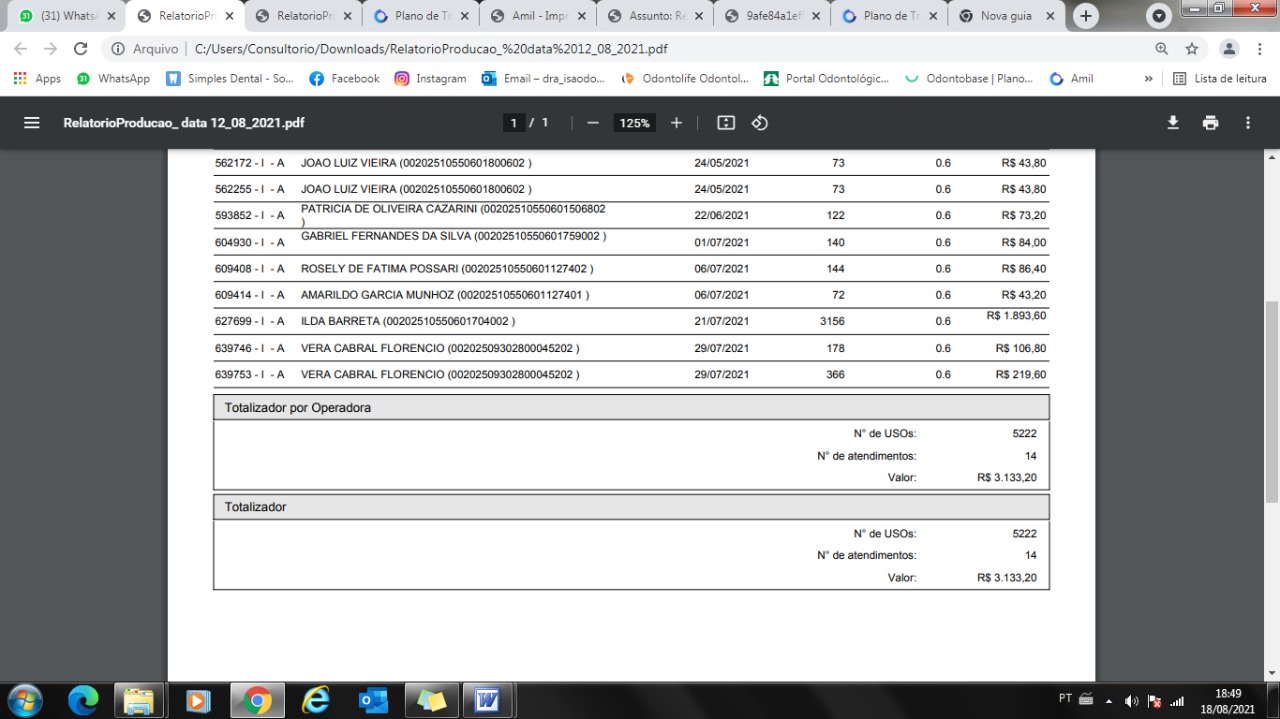
Task: Open PDF viewer more actions menu
Action: (x=1247, y=123)
